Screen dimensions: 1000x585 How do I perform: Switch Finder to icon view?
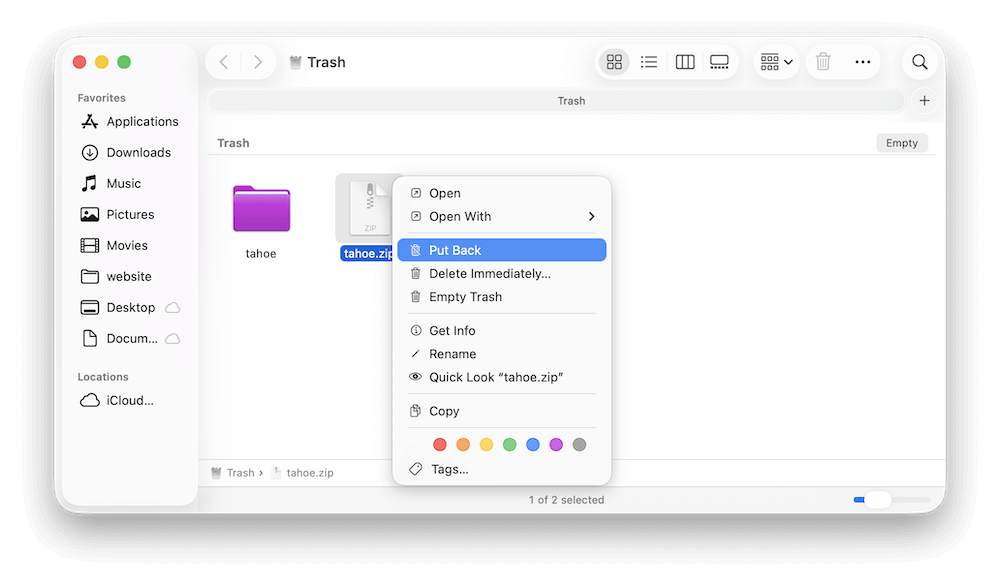(x=614, y=61)
